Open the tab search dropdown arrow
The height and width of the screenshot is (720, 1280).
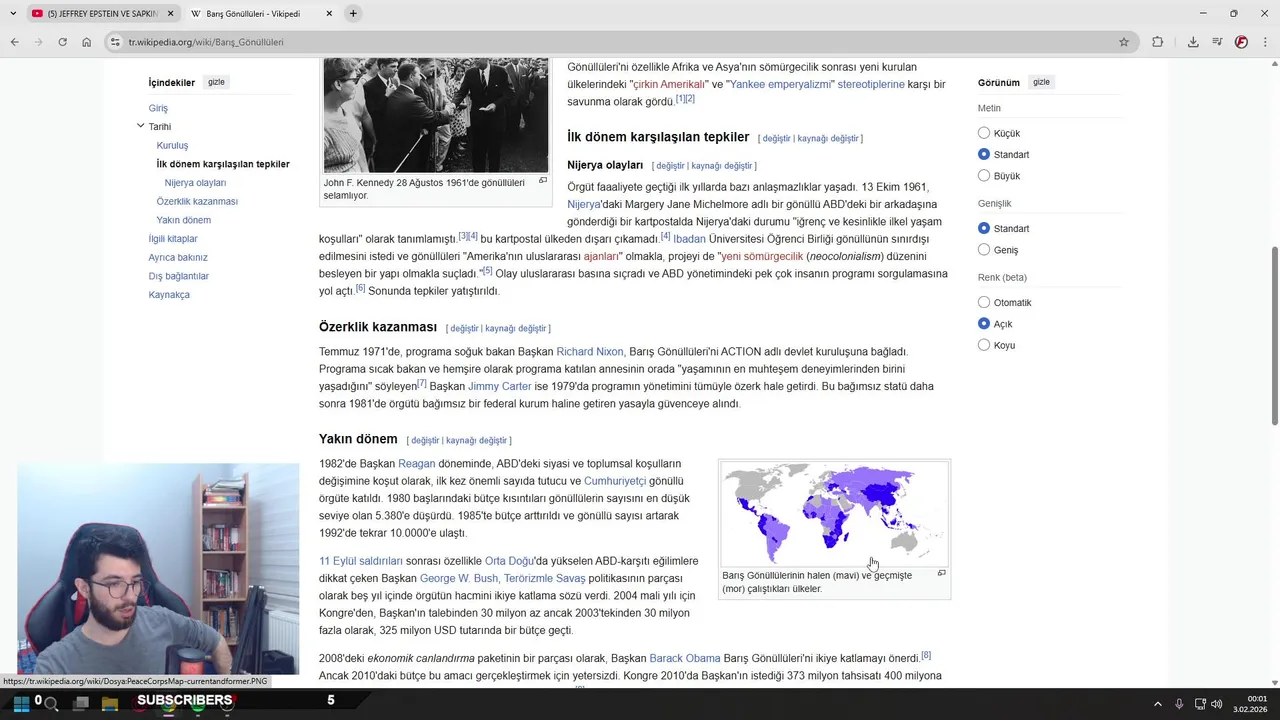pyautogui.click(x=13, y=13)
